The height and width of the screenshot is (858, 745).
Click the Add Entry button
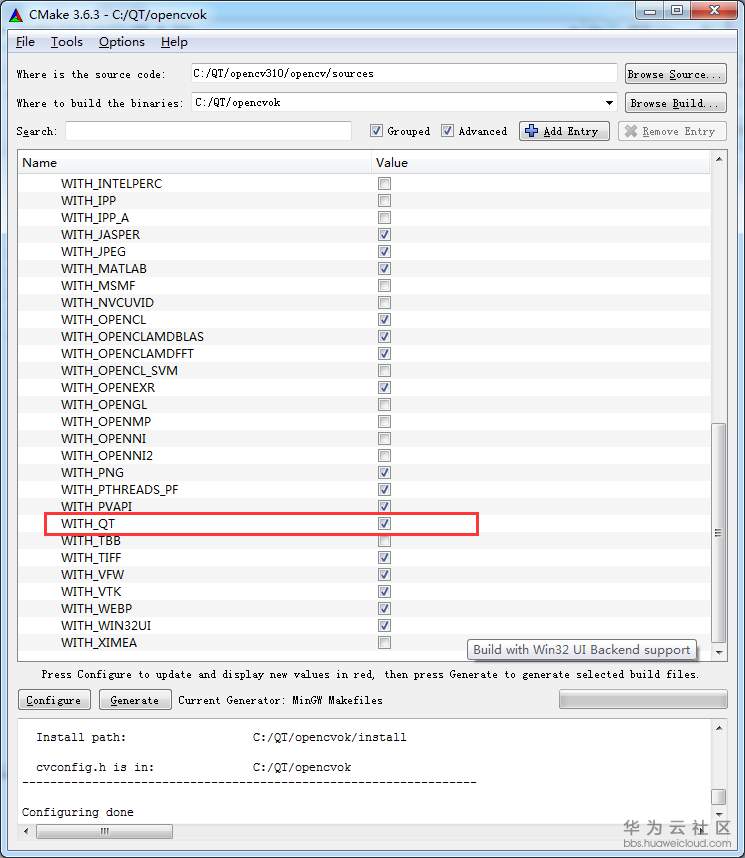(564, 131)
